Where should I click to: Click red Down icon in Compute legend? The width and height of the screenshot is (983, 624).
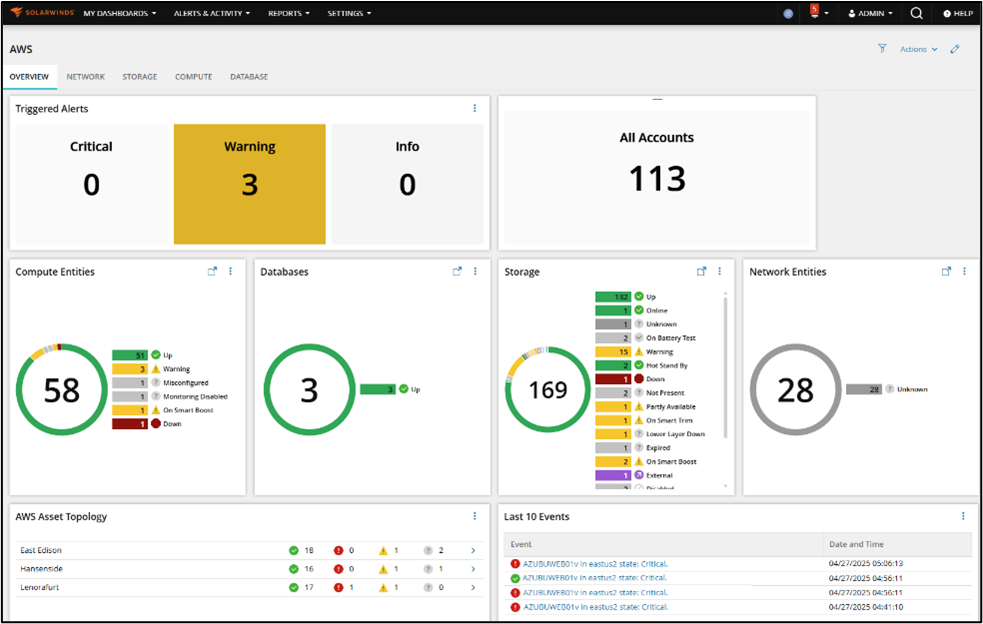(x=155, y=424)
